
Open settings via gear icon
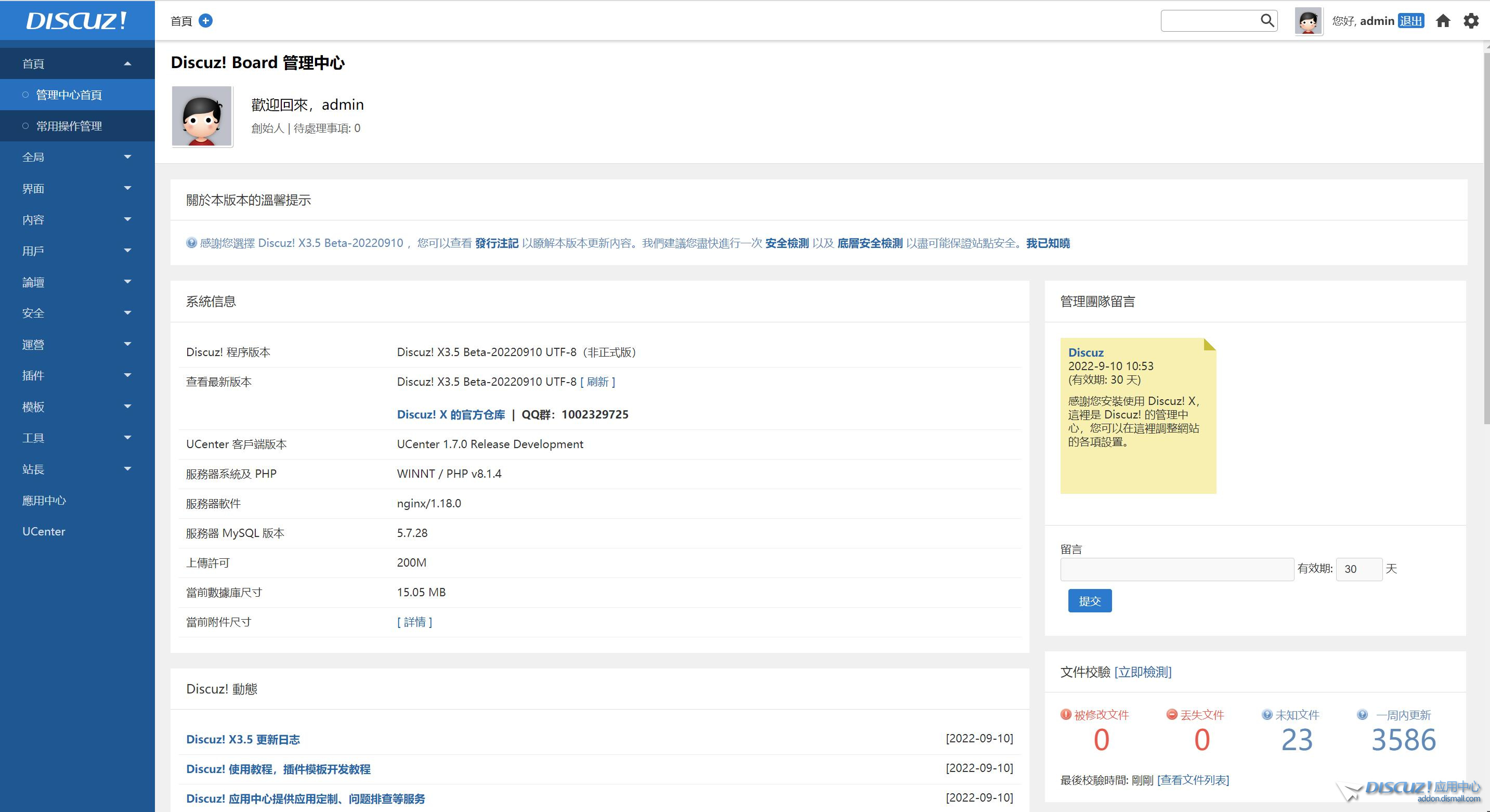tap(1471, 21)
